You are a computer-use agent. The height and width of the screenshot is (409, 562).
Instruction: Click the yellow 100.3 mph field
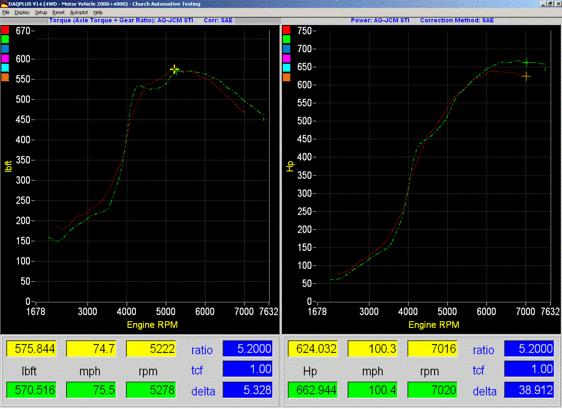point(373,349)
